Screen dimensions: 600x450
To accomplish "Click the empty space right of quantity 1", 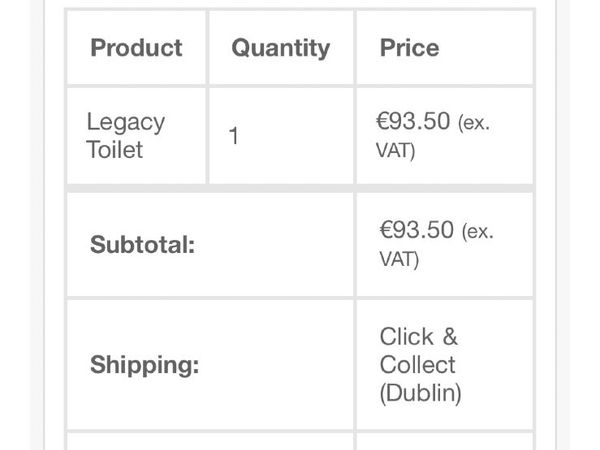I will tap(300, 136).
